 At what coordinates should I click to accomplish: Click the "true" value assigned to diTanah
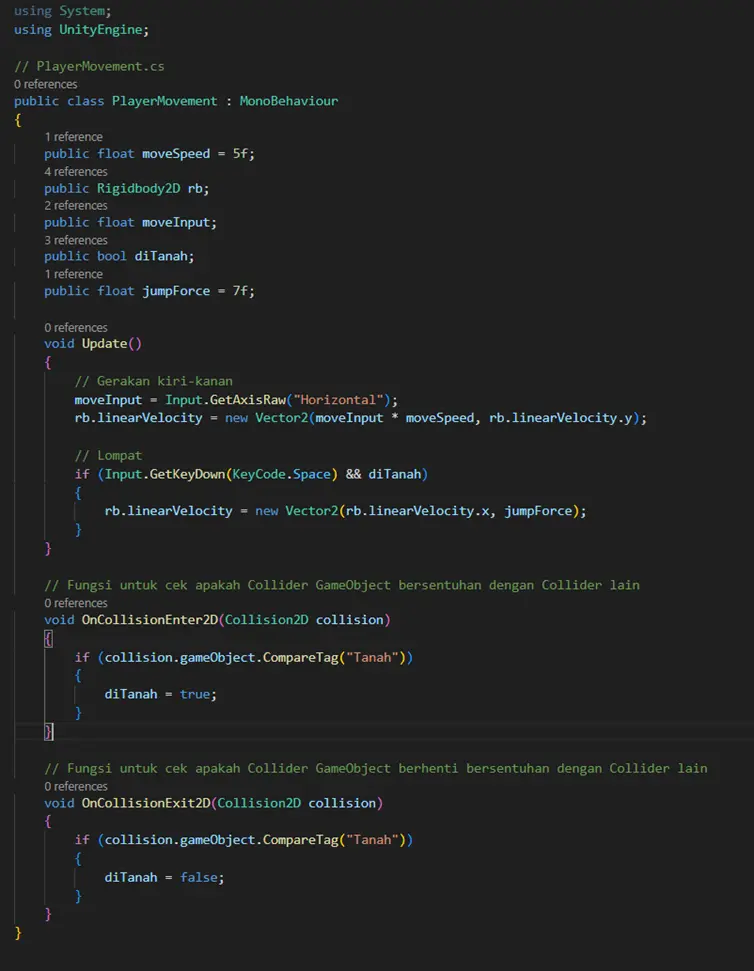click(195, 693)
